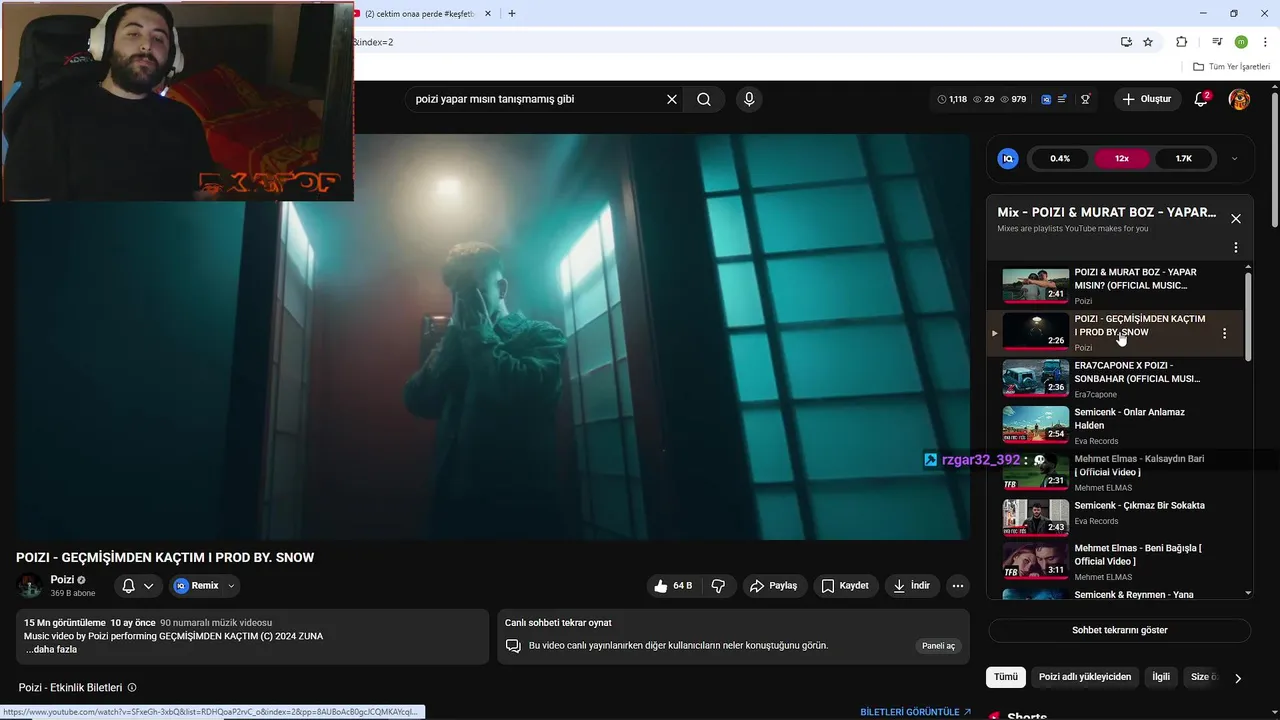This screenshot has height=720, width=1280.
Task: Open the channel notification bell dropdown
Action: click(x=138, y=586)
